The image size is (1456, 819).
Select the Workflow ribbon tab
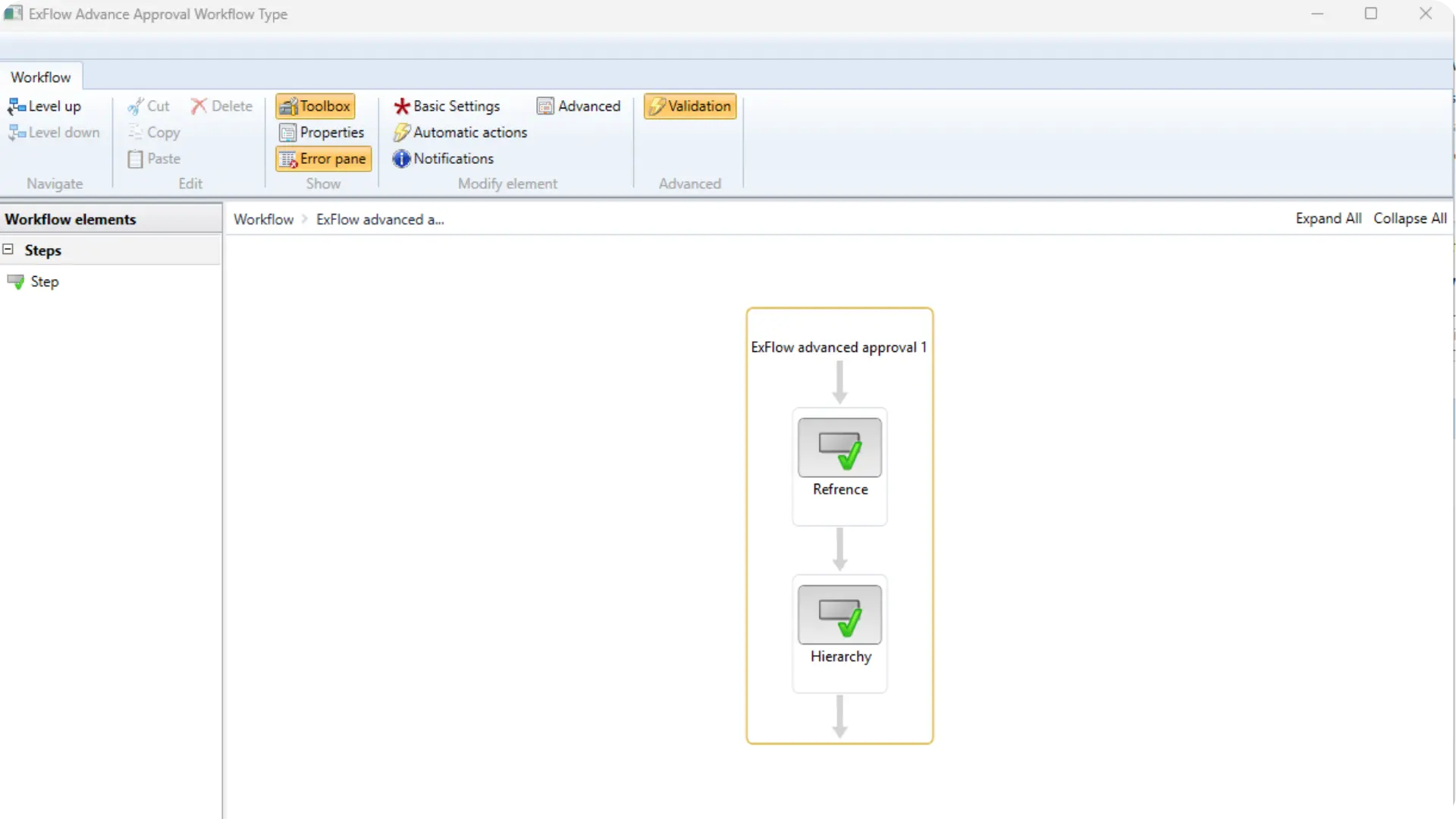coord(41,77)
